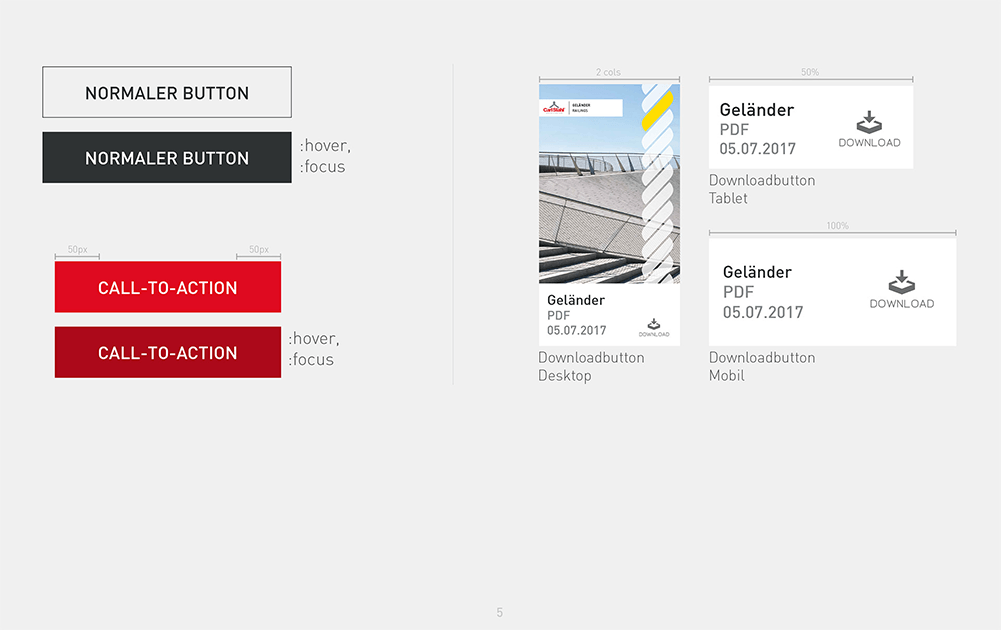This screenshot has width=1001, height=630.
Task: Click the "2 cols" width label
Action: click(608, 73)
